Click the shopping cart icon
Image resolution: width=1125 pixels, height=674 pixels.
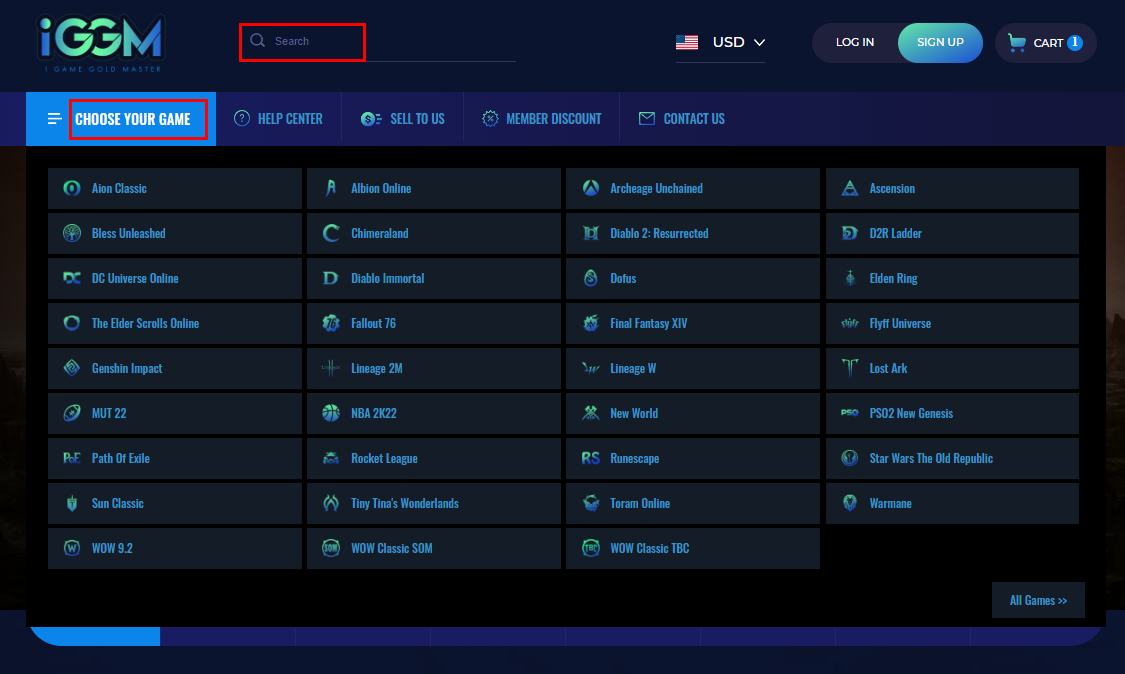click(1017, 42)
